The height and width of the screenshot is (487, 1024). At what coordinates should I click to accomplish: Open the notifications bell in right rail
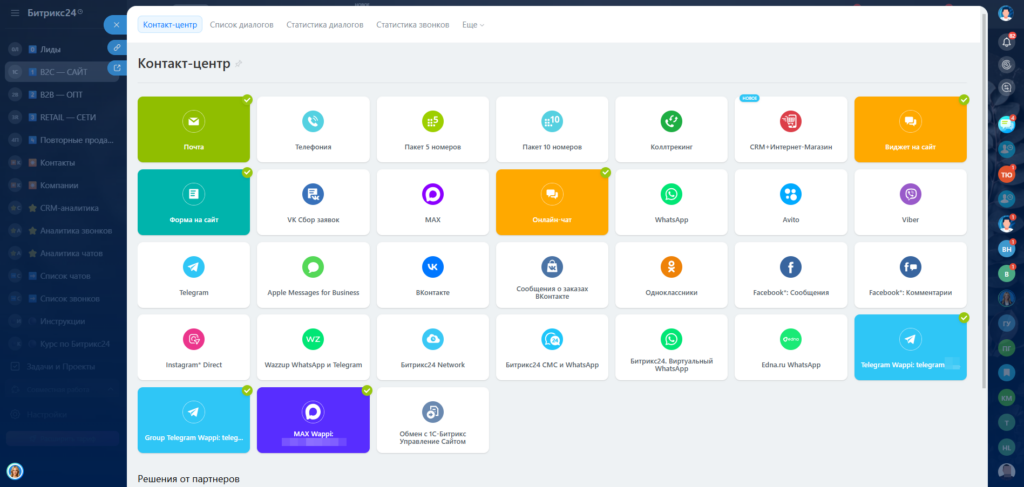1006,42
